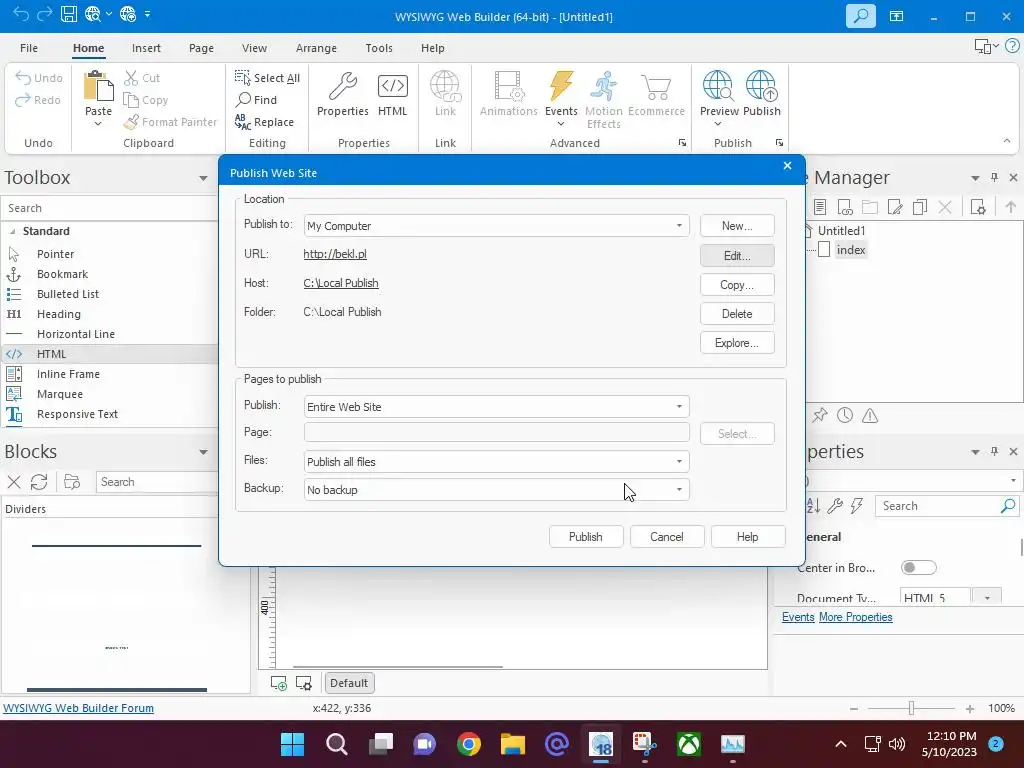Screen dimensions: 1024x768
Task: Click the http://bekl.pl URL link
Action: [x=335, y=254]
